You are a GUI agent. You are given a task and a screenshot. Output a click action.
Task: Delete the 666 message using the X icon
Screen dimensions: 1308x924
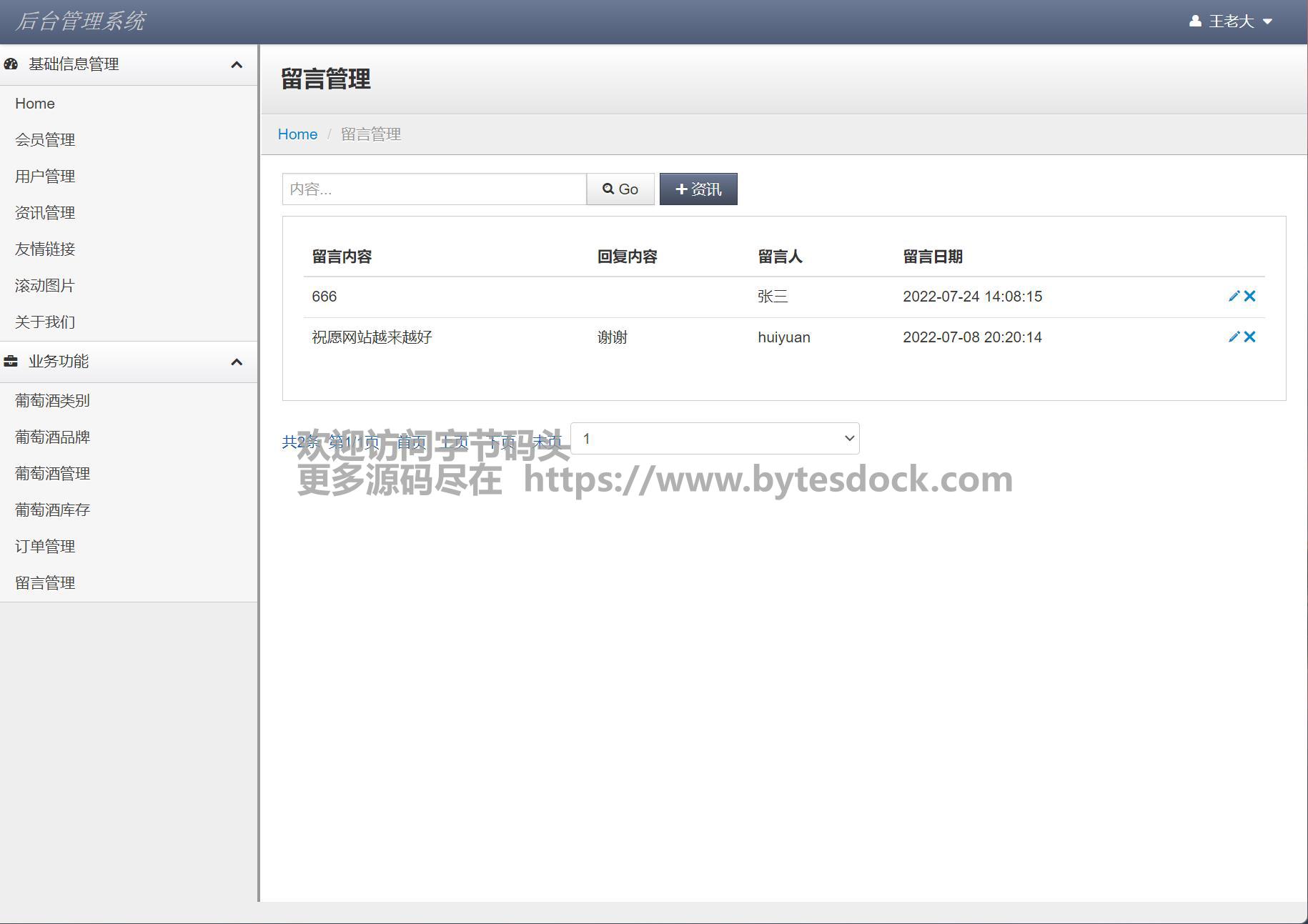[1249, 297]
